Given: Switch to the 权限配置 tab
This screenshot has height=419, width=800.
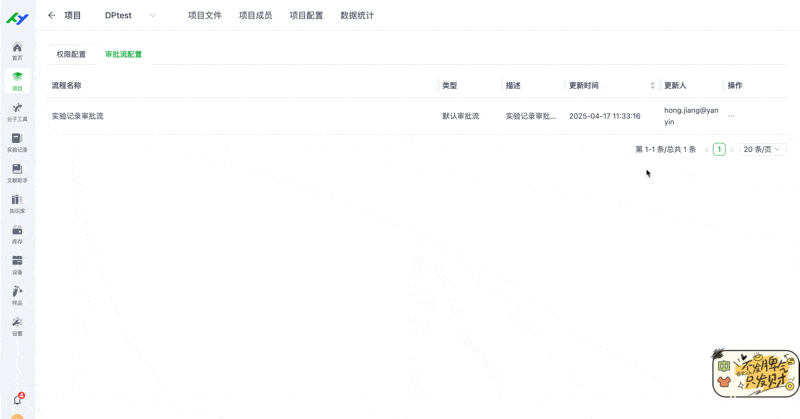Looking at the screenshot, I should pyautogui.click(x=71, y=54).
